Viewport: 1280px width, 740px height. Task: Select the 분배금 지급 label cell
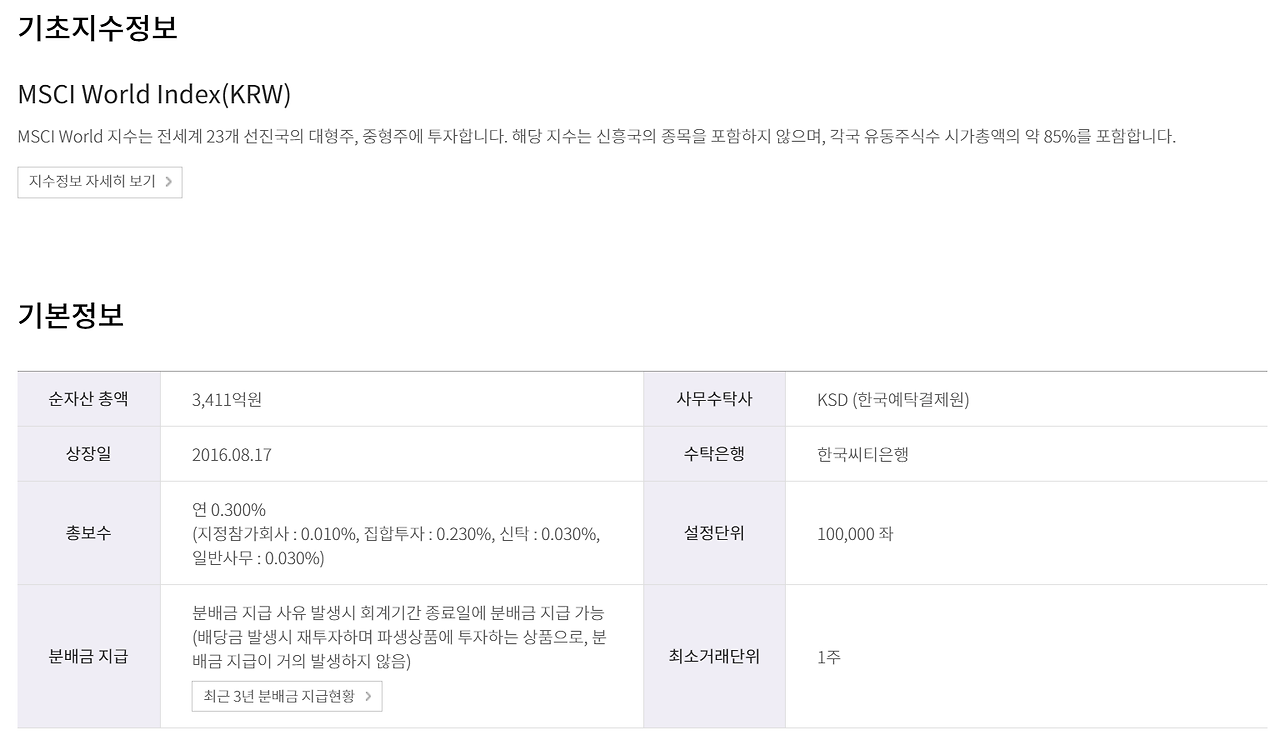click(x=89, y=656)
